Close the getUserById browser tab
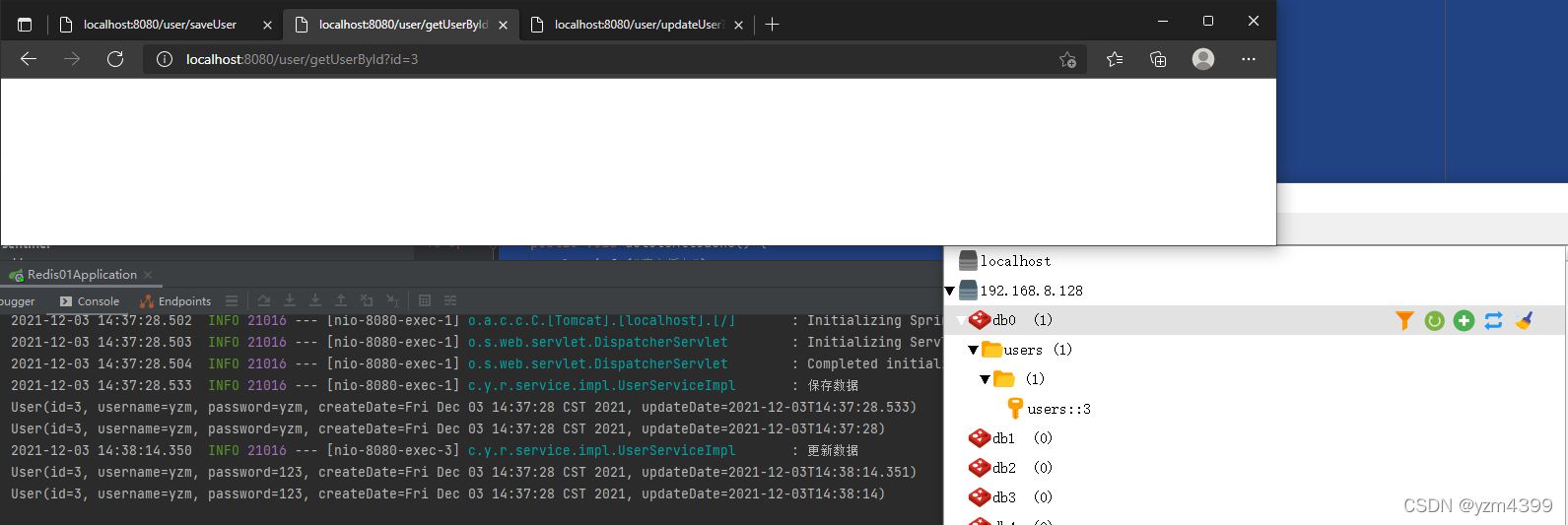The height and width of the screenshot is (525, 1568). (x=503, y=26)
